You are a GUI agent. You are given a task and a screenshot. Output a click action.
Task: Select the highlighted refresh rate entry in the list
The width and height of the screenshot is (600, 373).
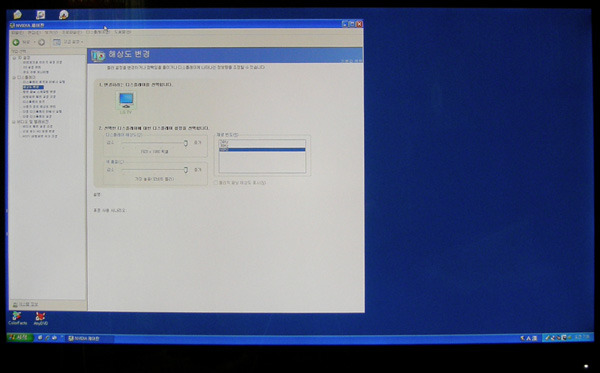tap(262, 150)
